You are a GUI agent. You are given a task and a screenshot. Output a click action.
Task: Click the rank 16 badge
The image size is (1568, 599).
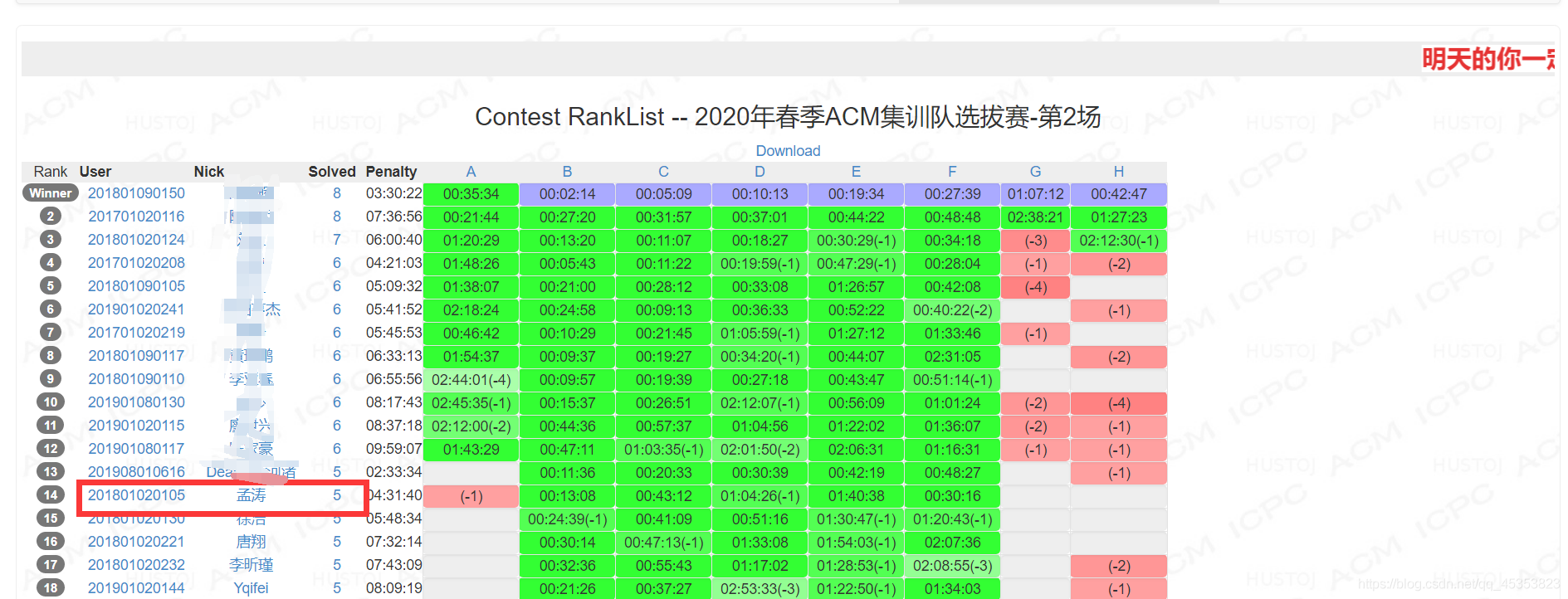click(x=51, y=542)
